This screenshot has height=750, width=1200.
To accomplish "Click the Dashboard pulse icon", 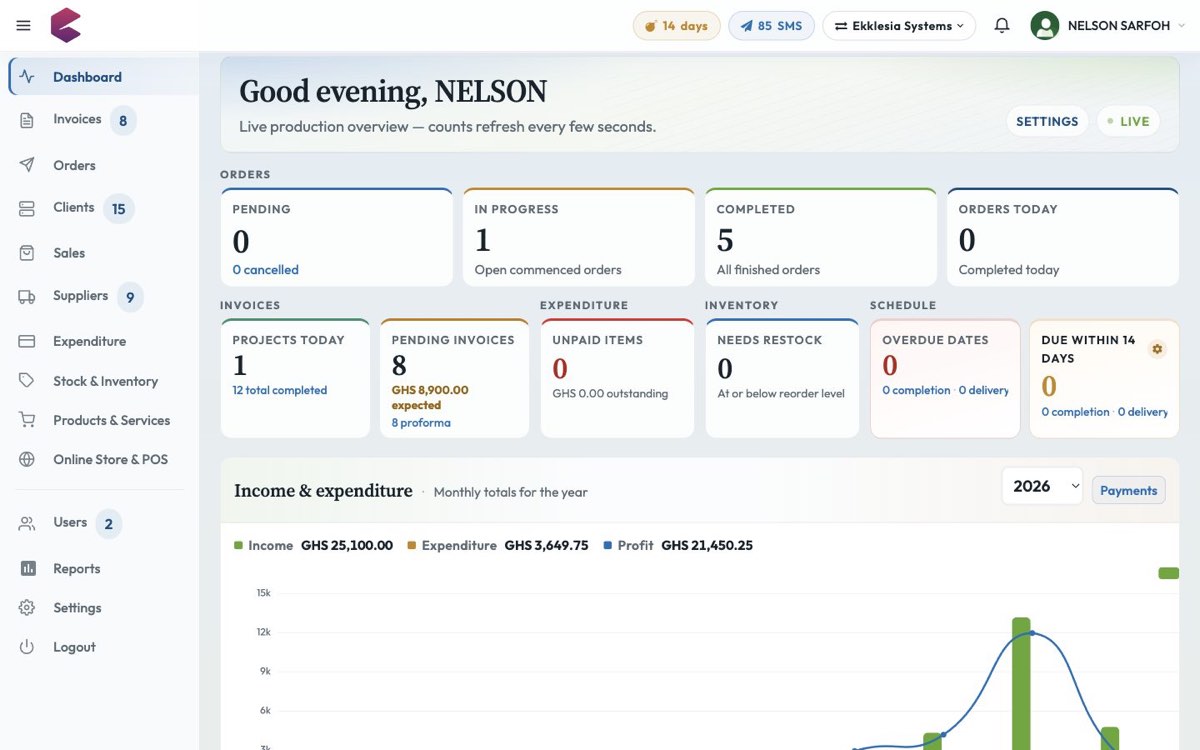I will click(x=27, y=77).
